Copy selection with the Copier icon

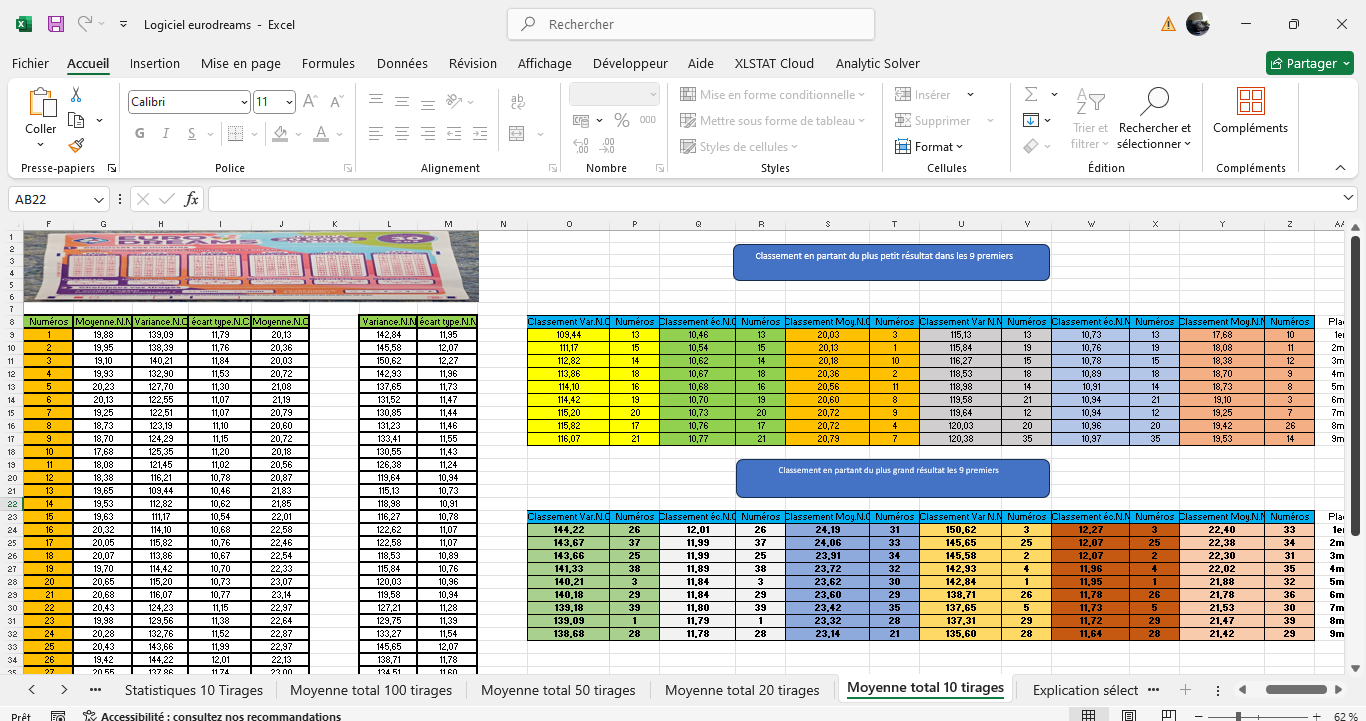point(76,120)
